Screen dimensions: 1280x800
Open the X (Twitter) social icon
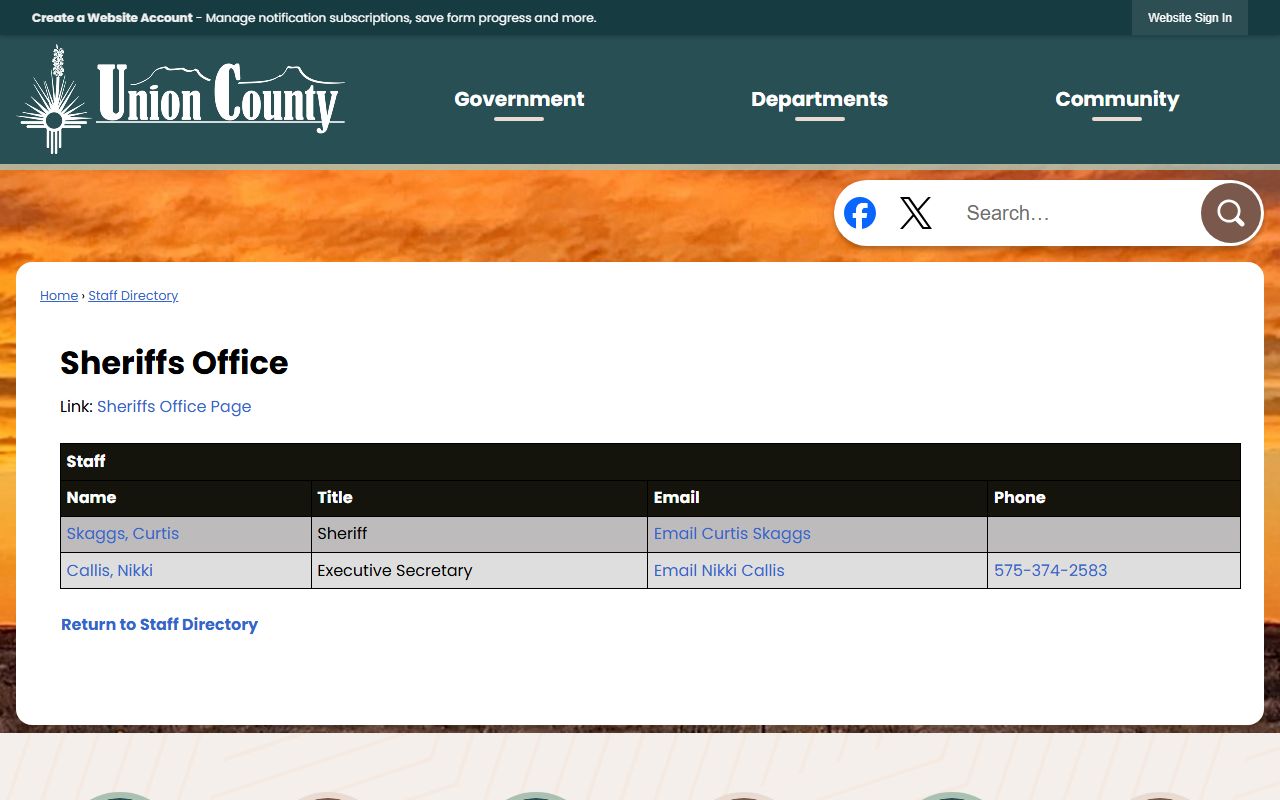pos(916,213)
